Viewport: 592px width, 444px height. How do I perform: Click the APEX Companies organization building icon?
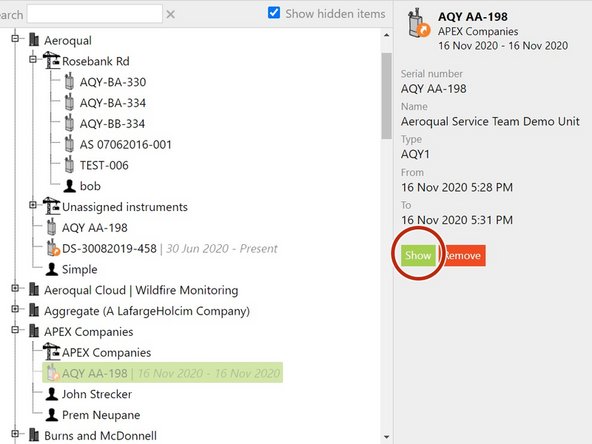pos(34,331)
